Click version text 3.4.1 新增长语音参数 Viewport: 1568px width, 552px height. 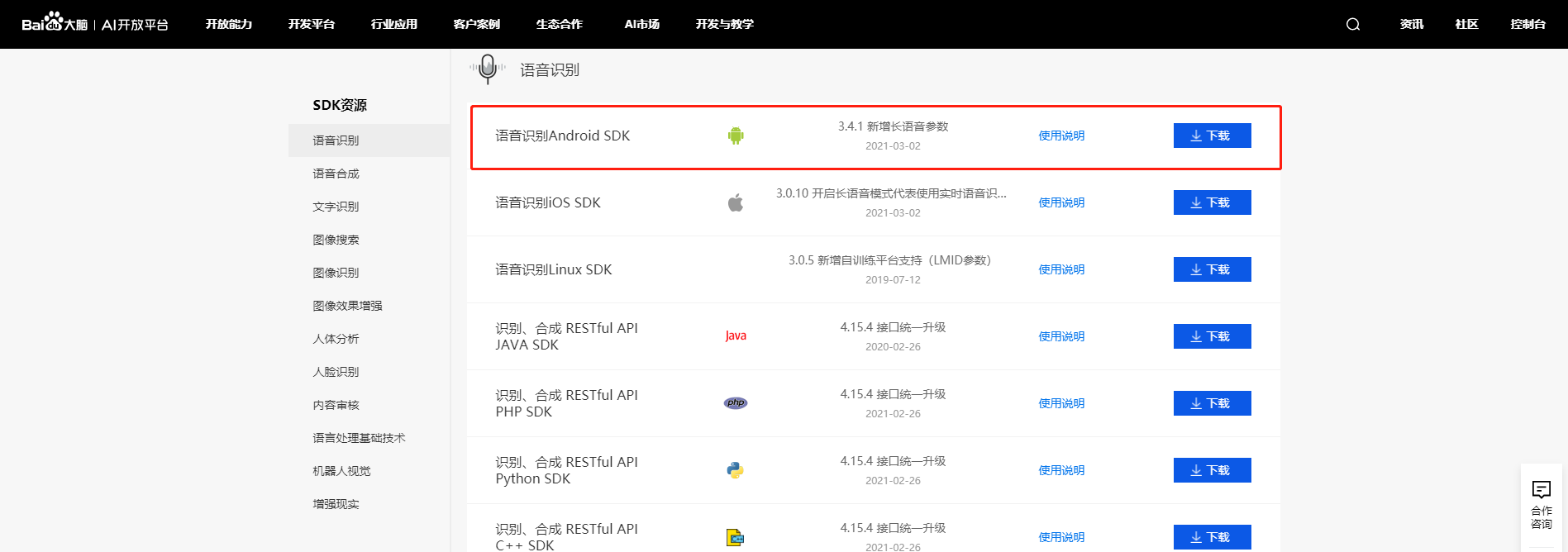(893, 126)
